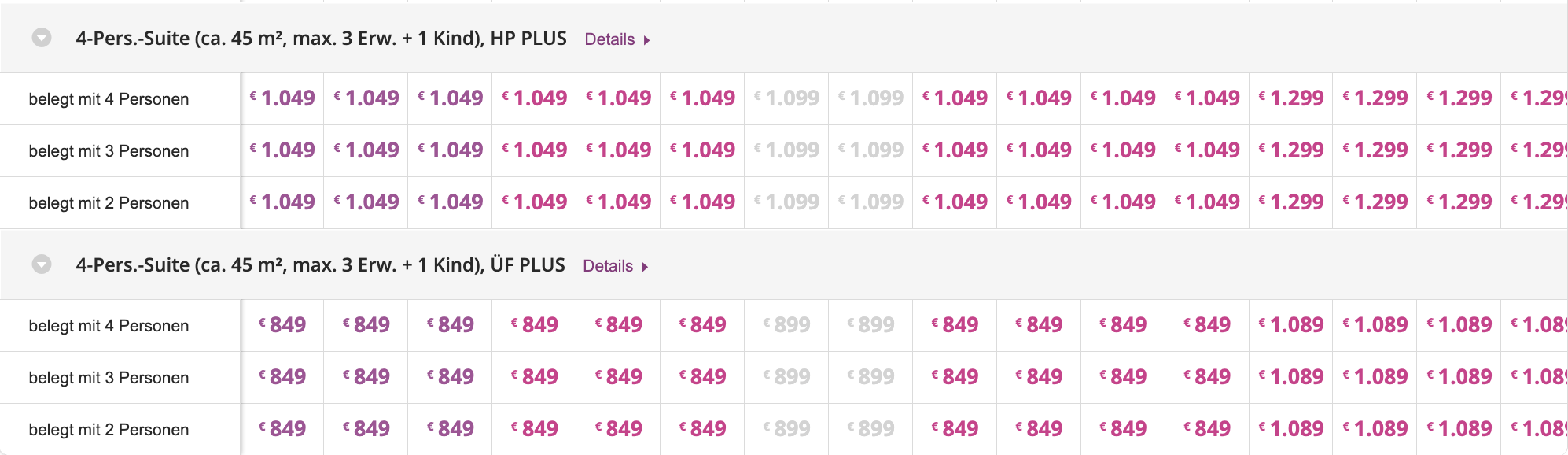Select ÜF PLUS row 'belegt mit 4 Personen'
1568x455 pixels.
click(x=109, y=326)
